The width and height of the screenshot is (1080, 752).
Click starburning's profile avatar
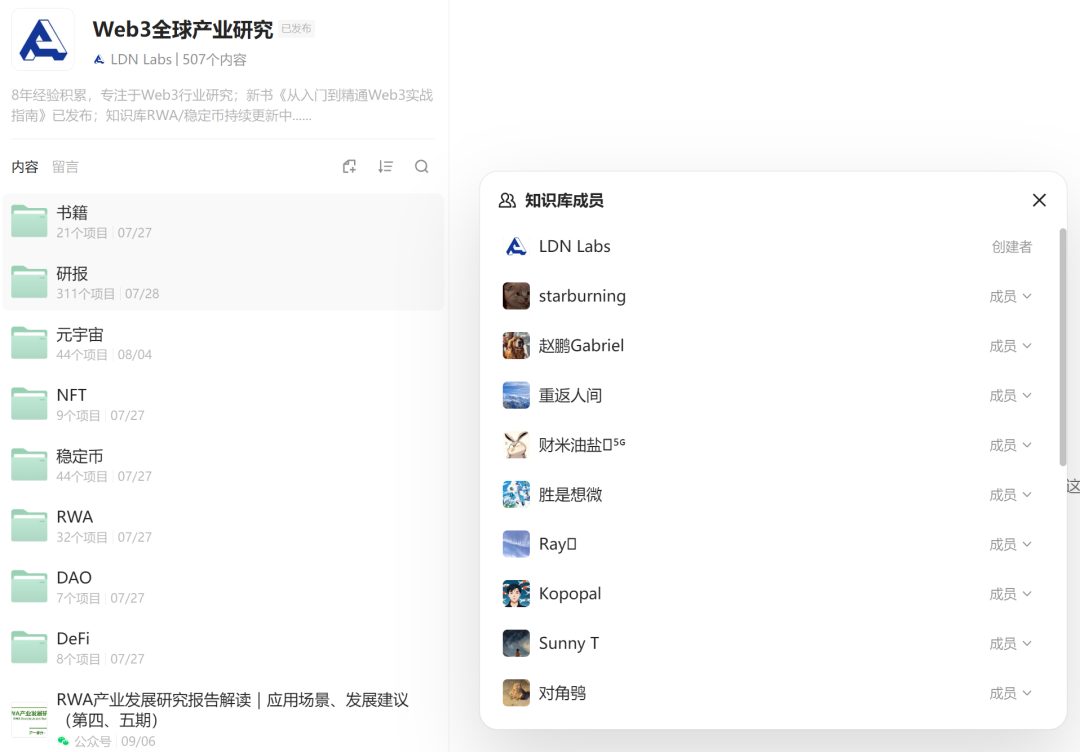click(x=516, y=296)
